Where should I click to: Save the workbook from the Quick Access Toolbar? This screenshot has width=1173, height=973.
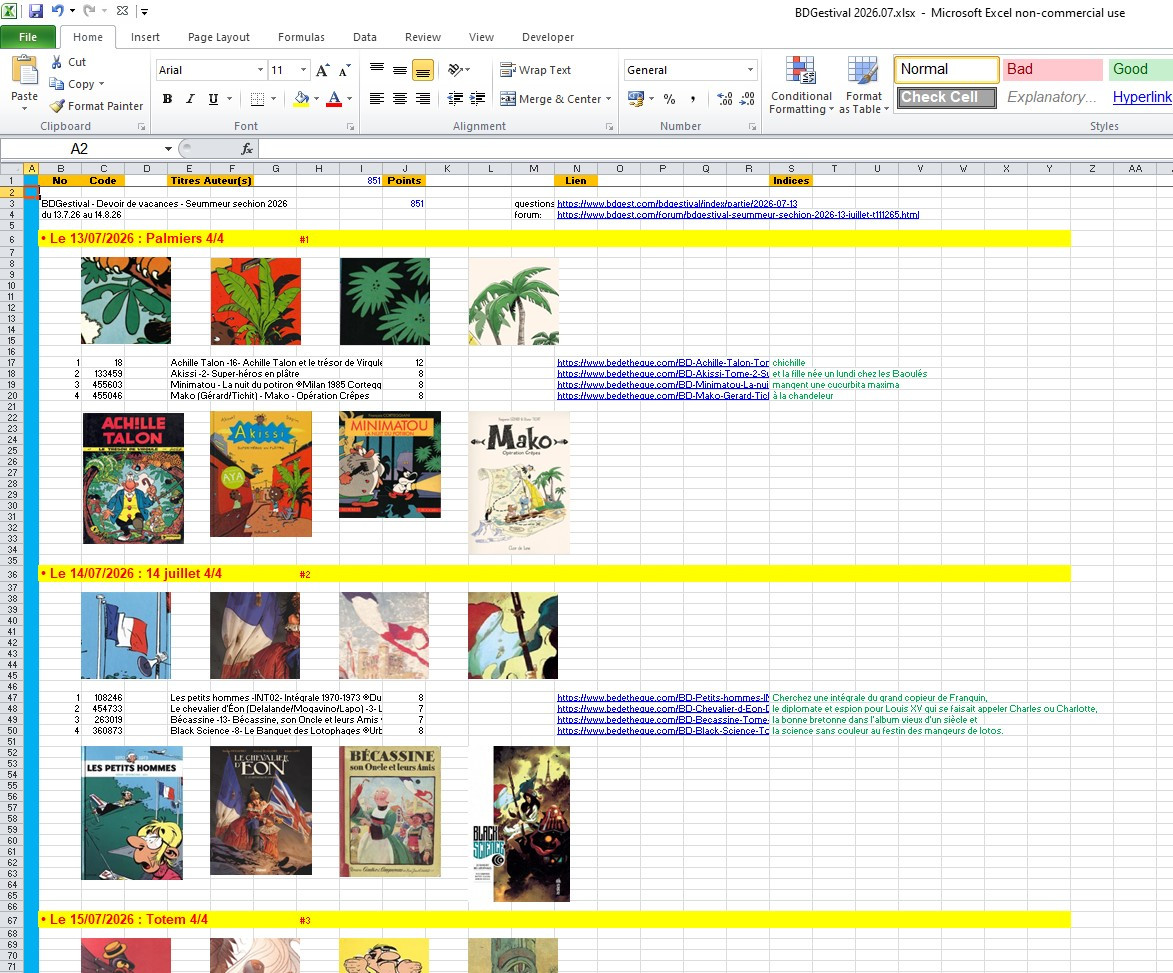(35, 11)
